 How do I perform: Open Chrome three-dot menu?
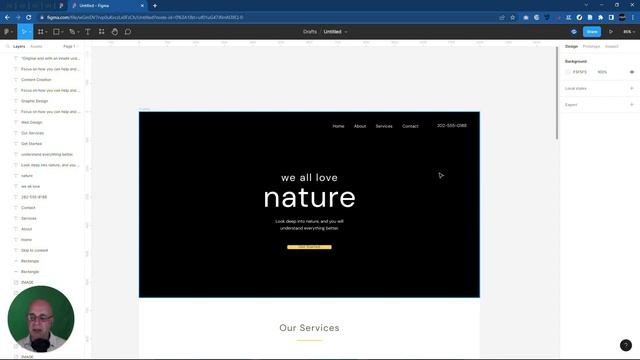click(x=633, y=18)
